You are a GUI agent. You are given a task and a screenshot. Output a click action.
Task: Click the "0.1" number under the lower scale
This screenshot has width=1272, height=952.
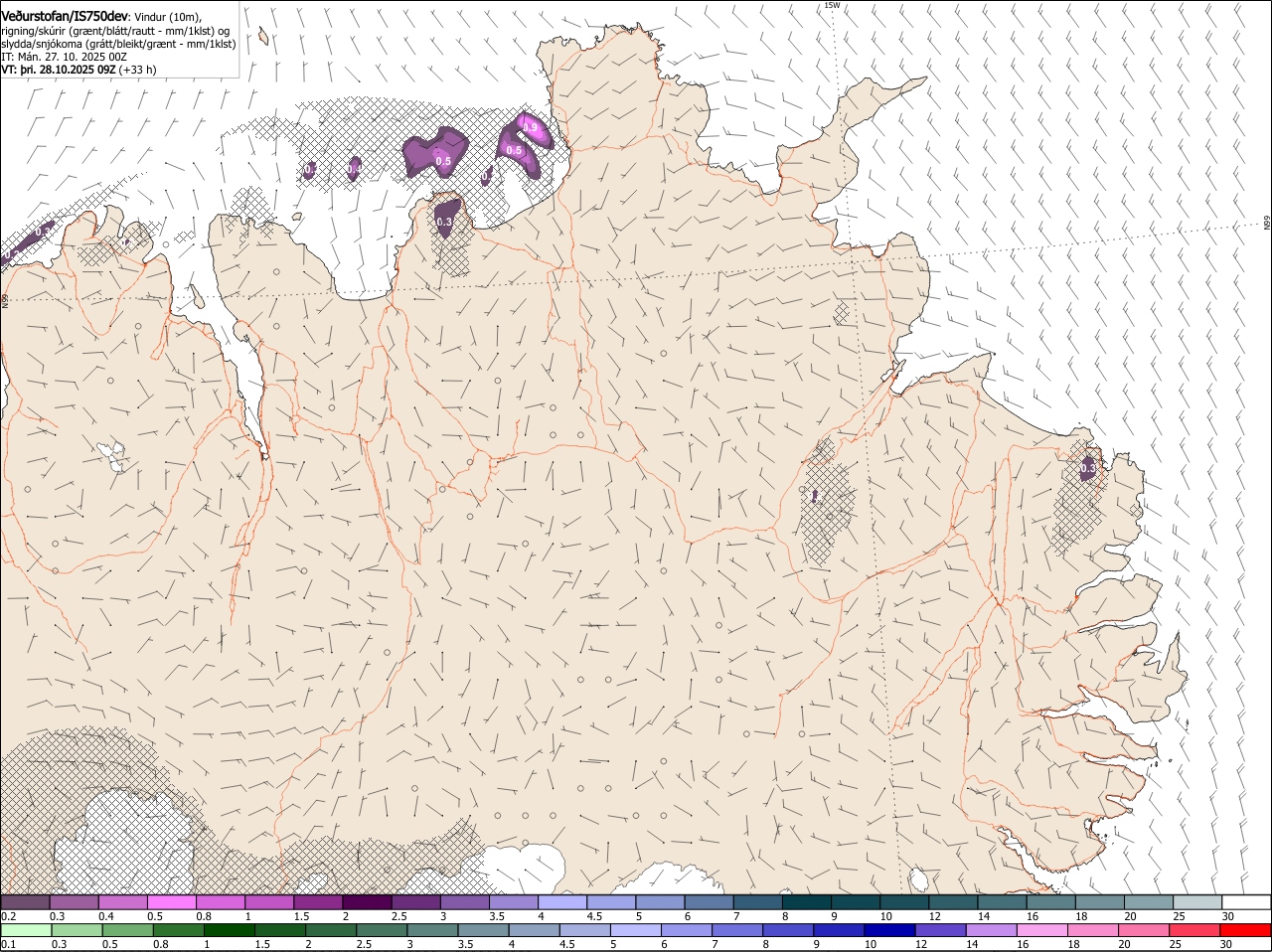point(8,944)
